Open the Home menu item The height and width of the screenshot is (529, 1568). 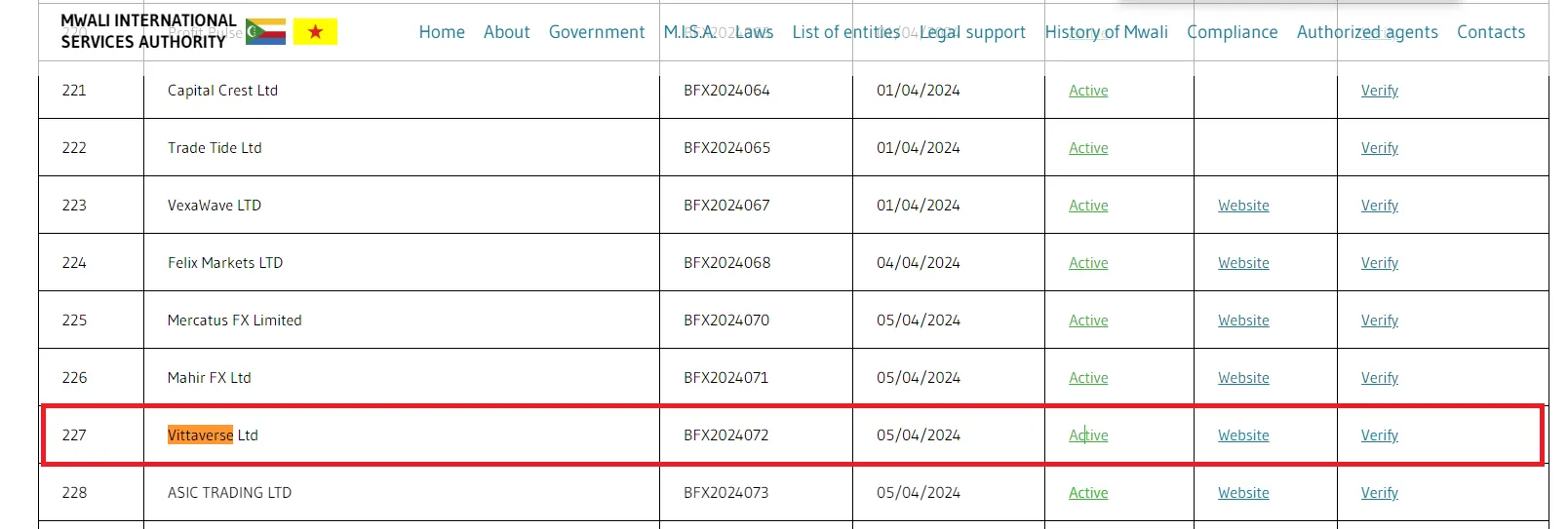tap(442, 32)
